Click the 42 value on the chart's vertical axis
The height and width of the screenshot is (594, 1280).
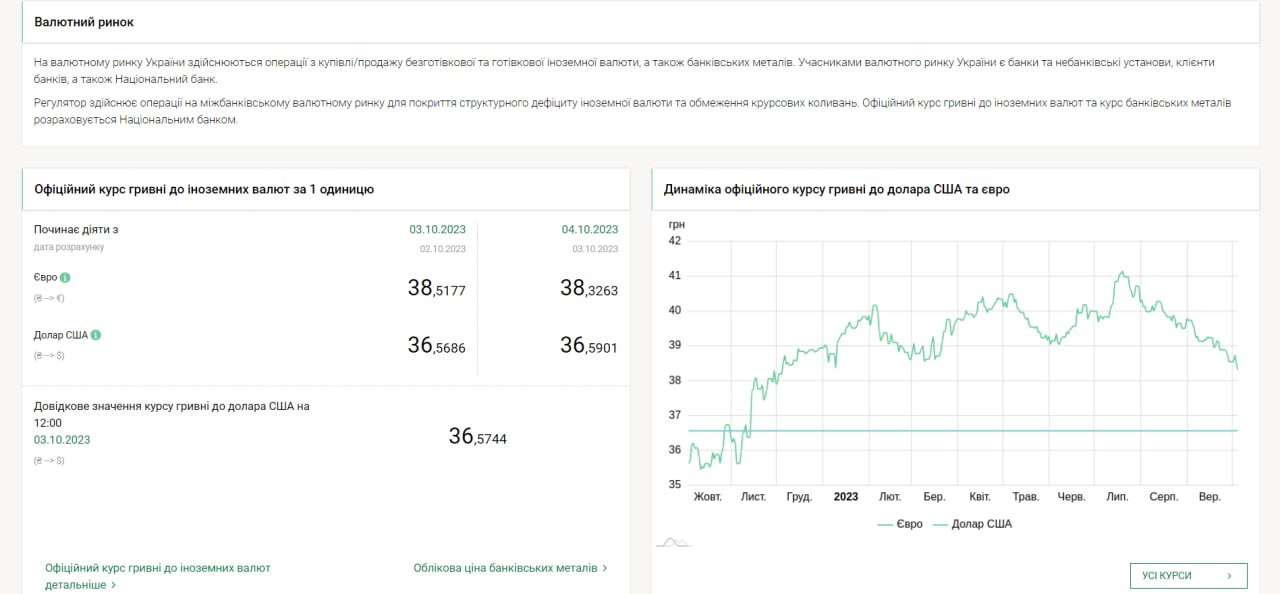pos(674,241)
